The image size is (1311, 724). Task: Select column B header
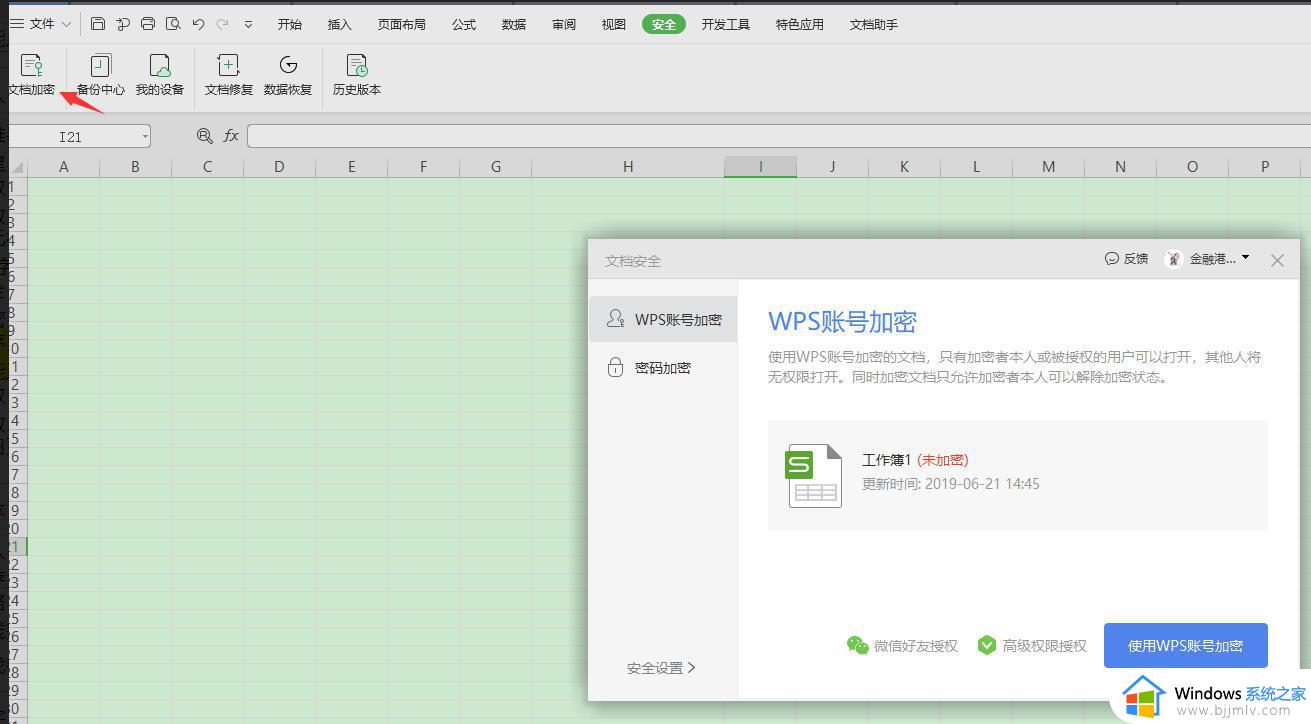(135, 167)
